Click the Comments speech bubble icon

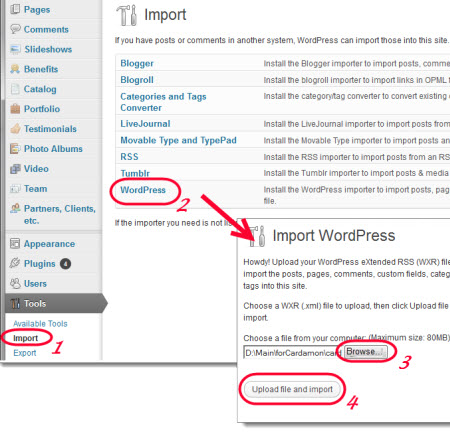[x=15, y=29]
